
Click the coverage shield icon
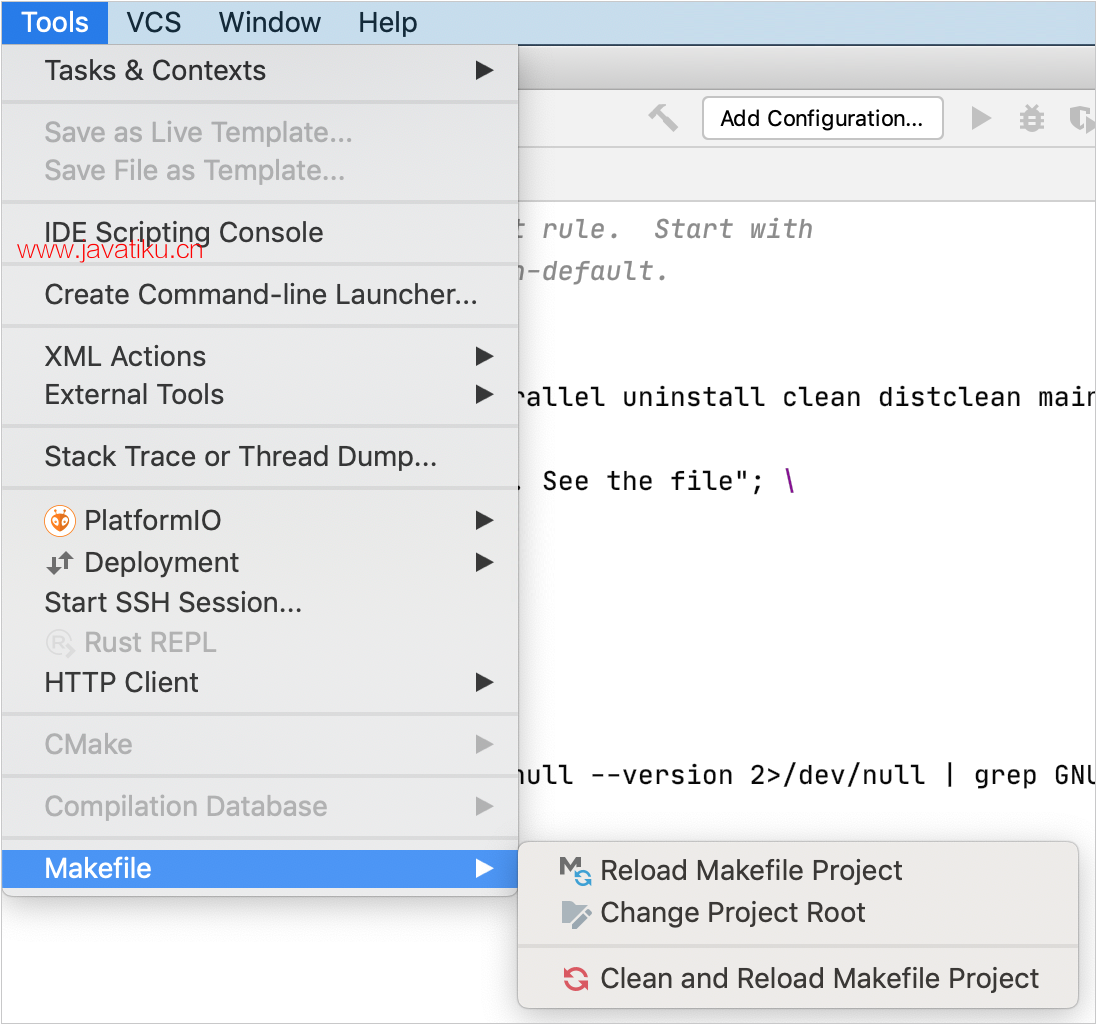1082,118
